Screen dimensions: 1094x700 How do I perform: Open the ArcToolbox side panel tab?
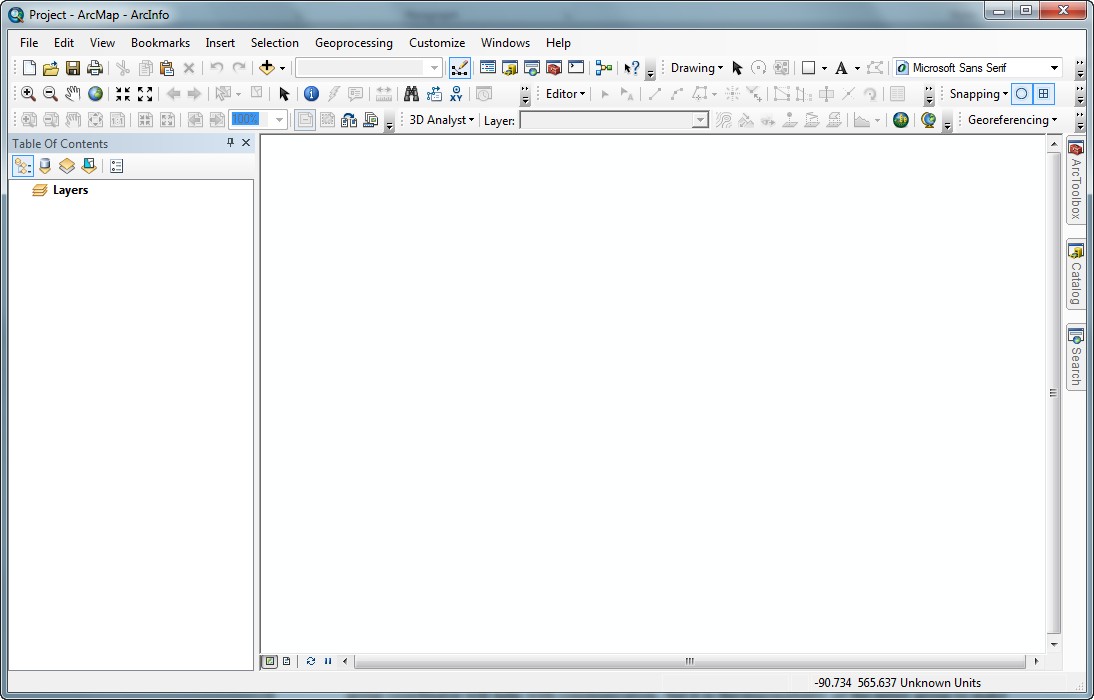[x=1076, y=182]
